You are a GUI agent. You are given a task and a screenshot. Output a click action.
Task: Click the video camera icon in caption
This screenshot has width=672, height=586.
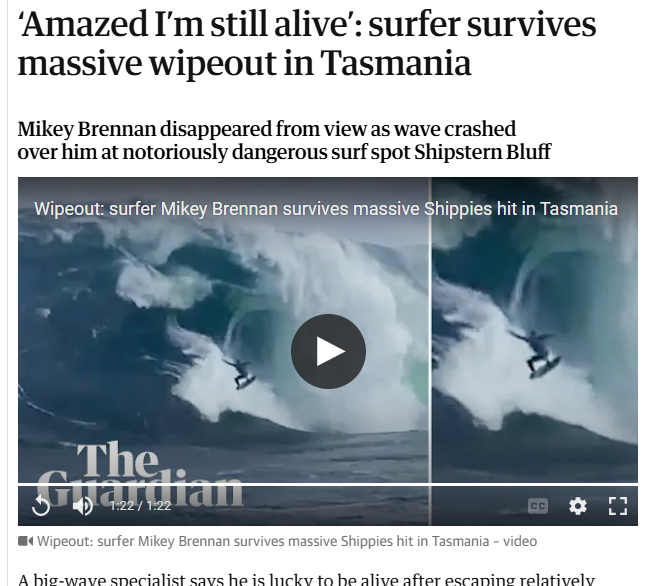[25, 541]
